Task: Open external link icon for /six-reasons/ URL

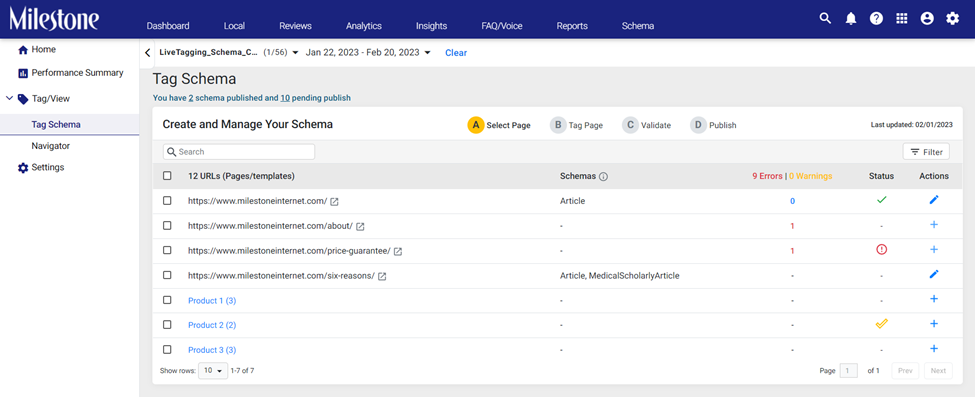Action: tap(382, 276)
